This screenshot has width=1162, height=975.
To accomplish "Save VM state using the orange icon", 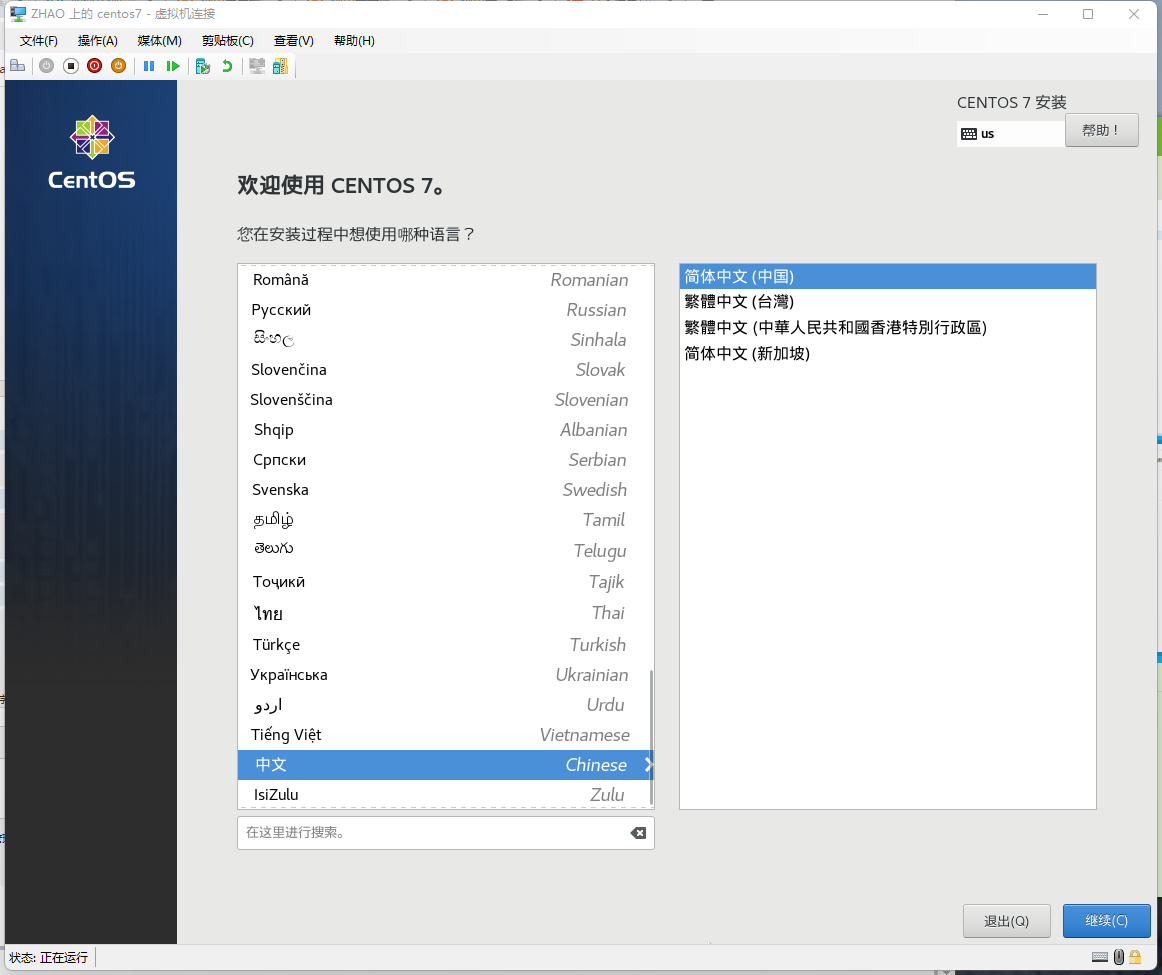I will click(x=118, y=66).
